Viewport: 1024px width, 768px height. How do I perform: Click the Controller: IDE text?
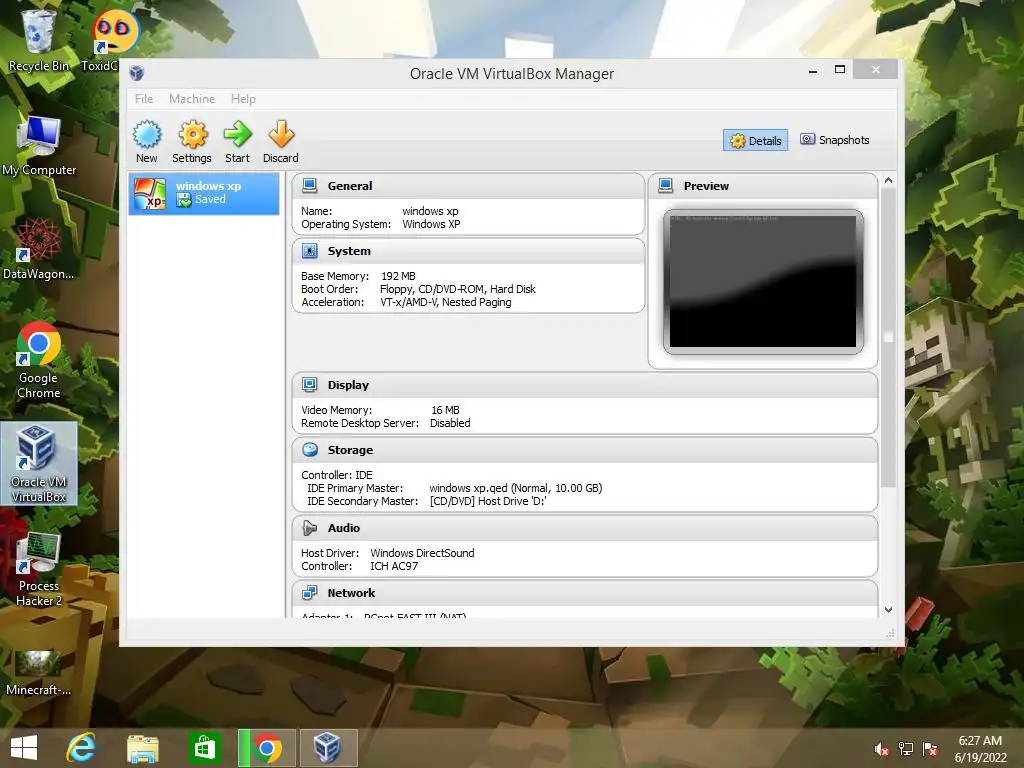[x=337, y=475]
